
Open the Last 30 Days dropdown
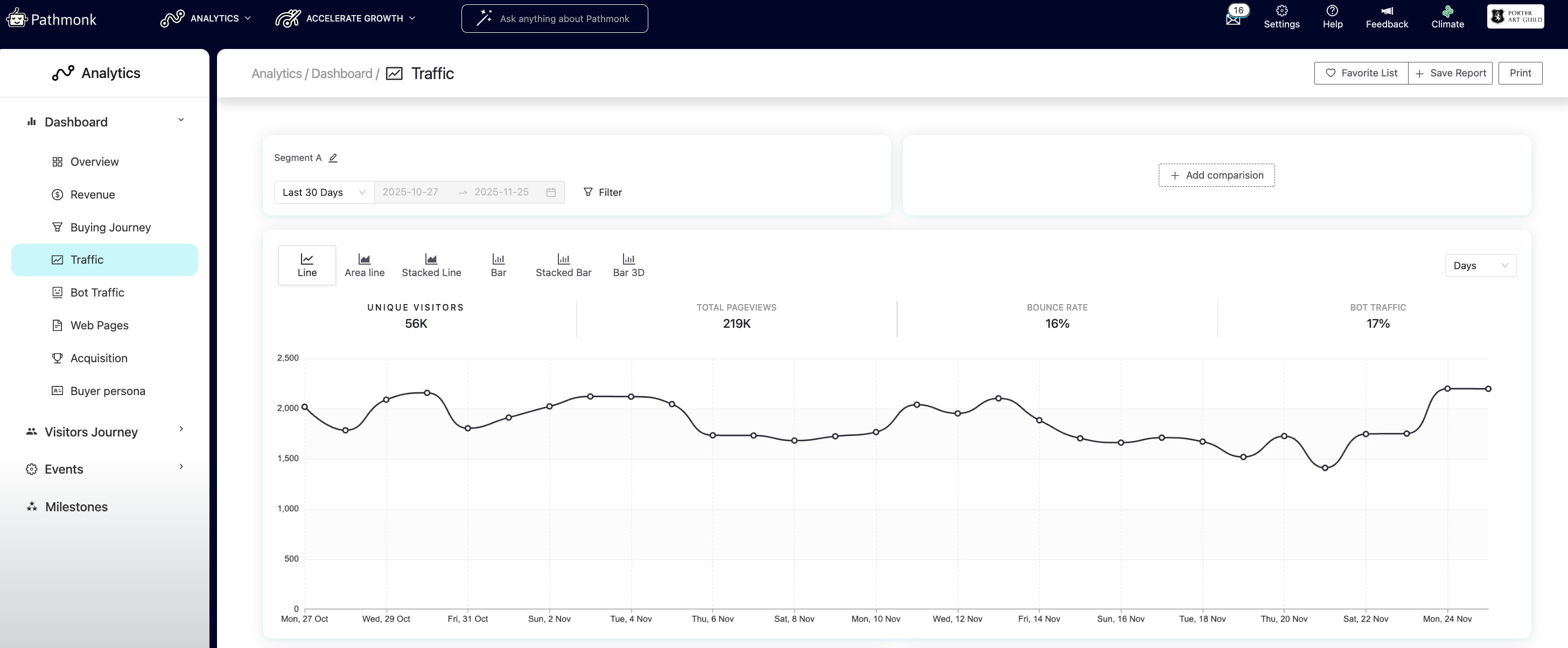click(323, 192)
